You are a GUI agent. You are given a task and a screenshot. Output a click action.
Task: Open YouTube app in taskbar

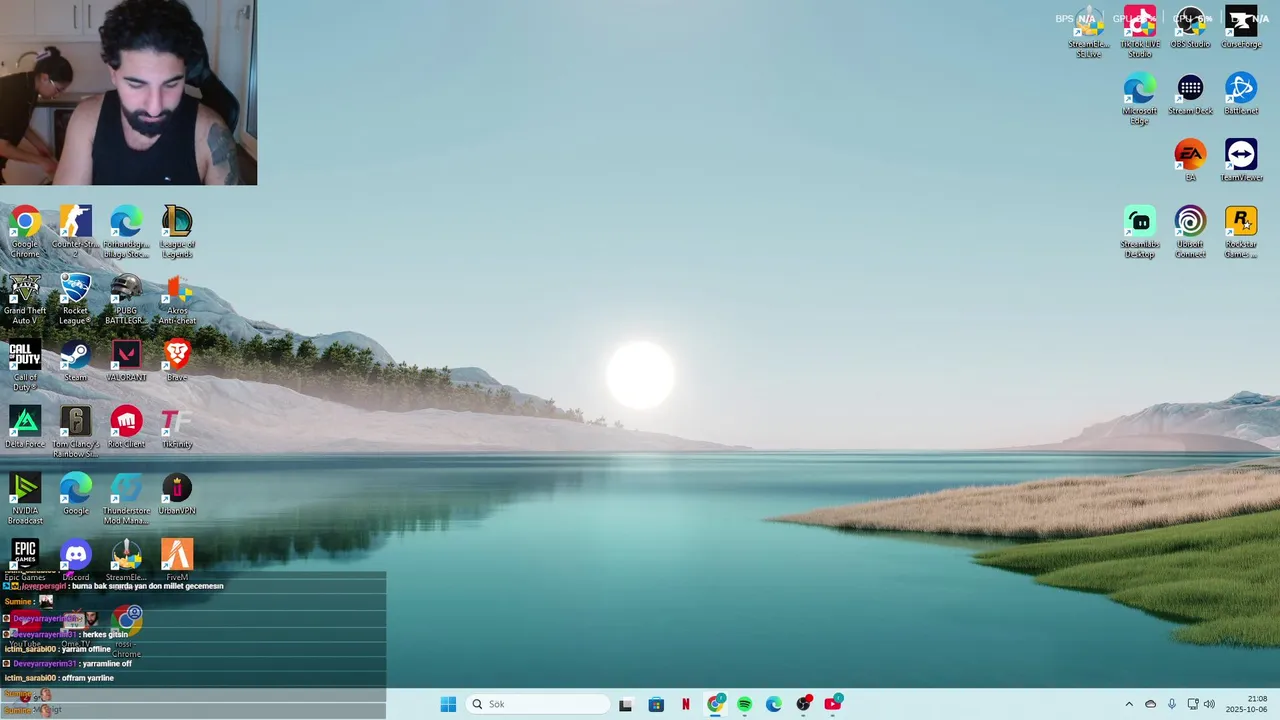coord(833,704)
